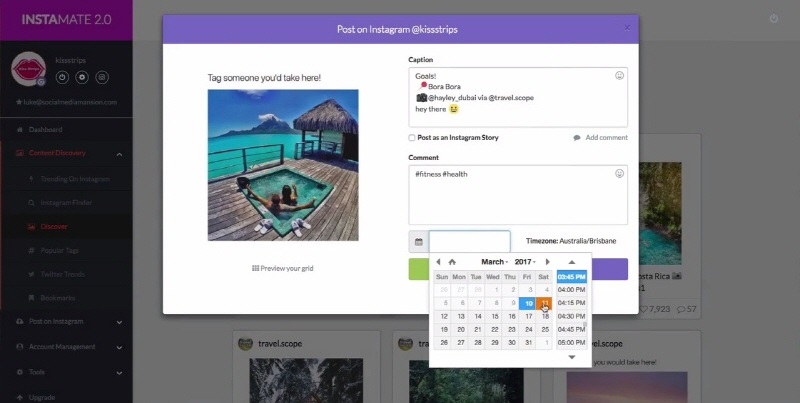Screen dimensions: 800x403
Task: Click the top-right power logout icon
Action: pos(774,18)
